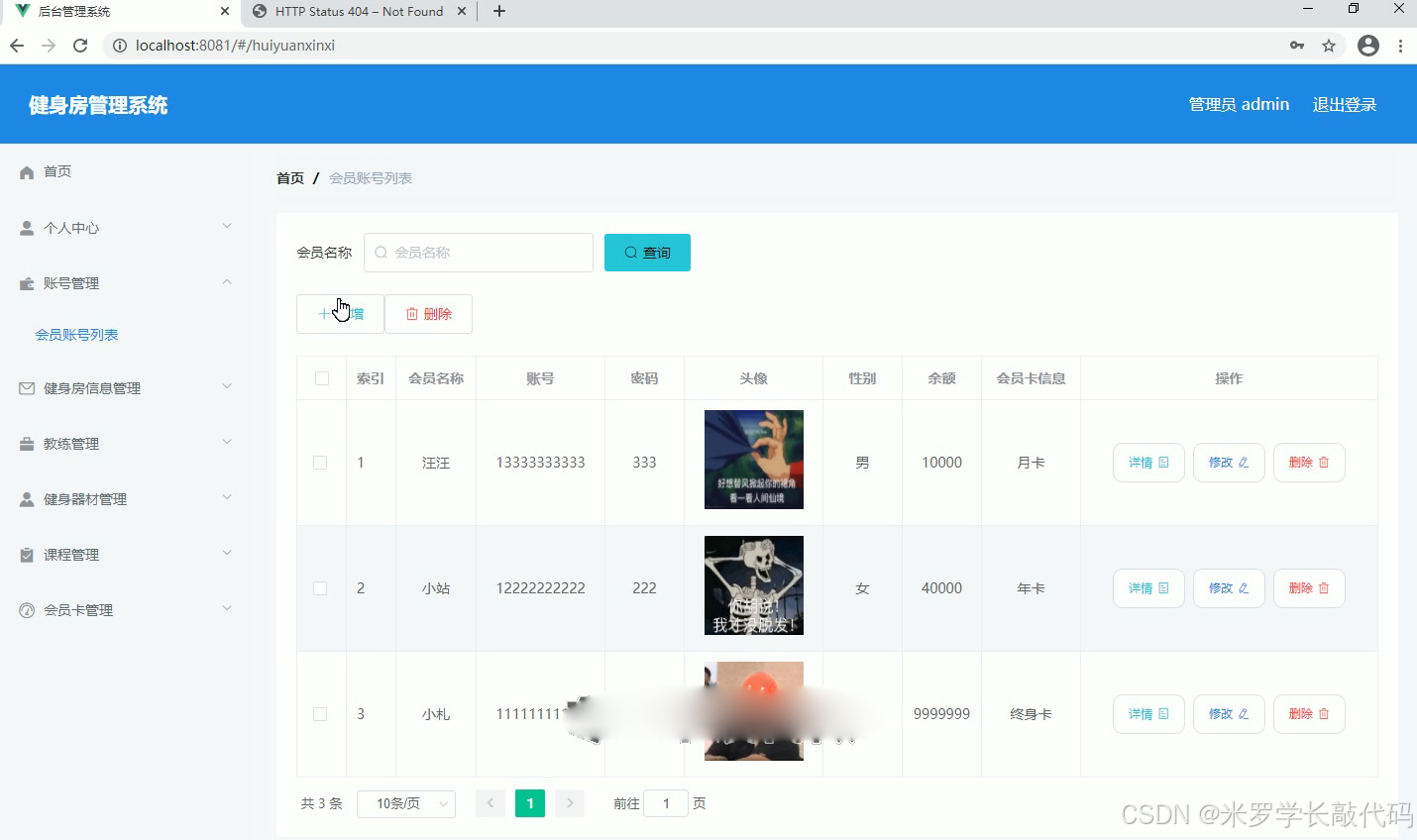Screen dimensions: 1417x840
Task: Click 退出登录 to log out
Action: tap(1344, 103)
